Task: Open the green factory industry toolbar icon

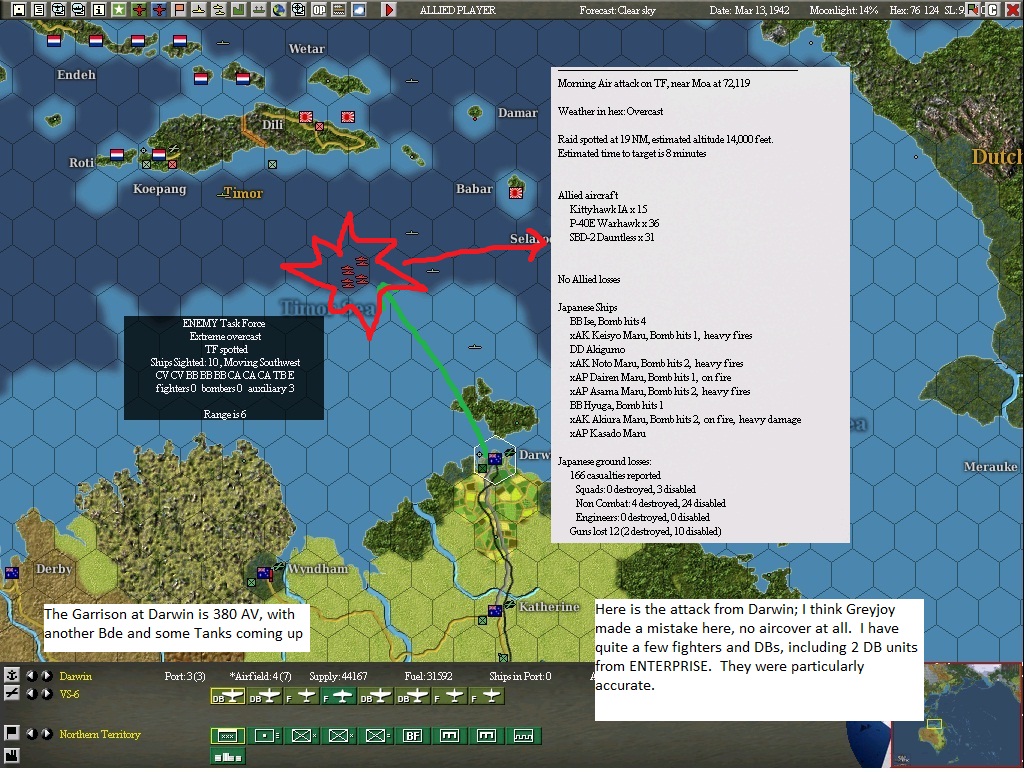Action: coord(239,9)
